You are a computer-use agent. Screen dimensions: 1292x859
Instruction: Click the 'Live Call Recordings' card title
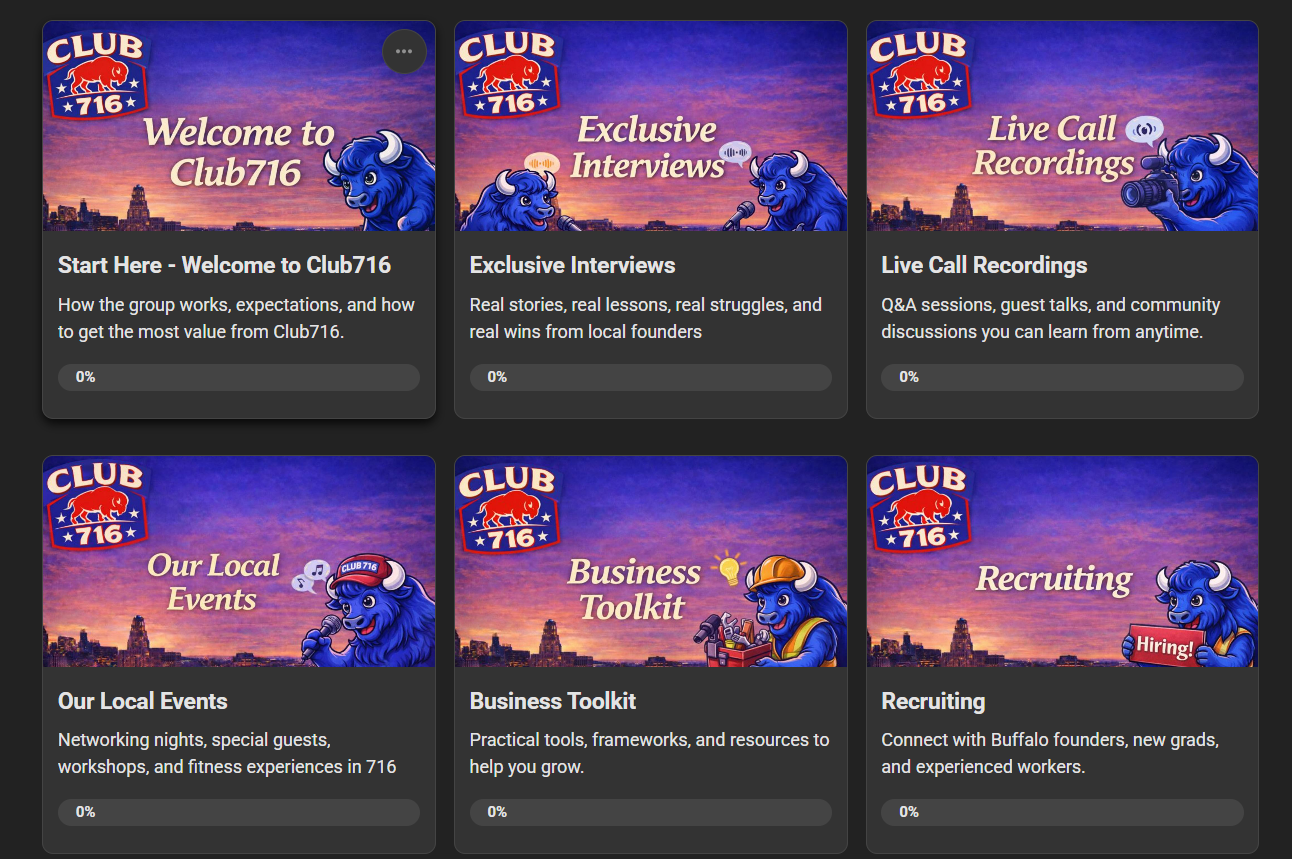point(984,265)
